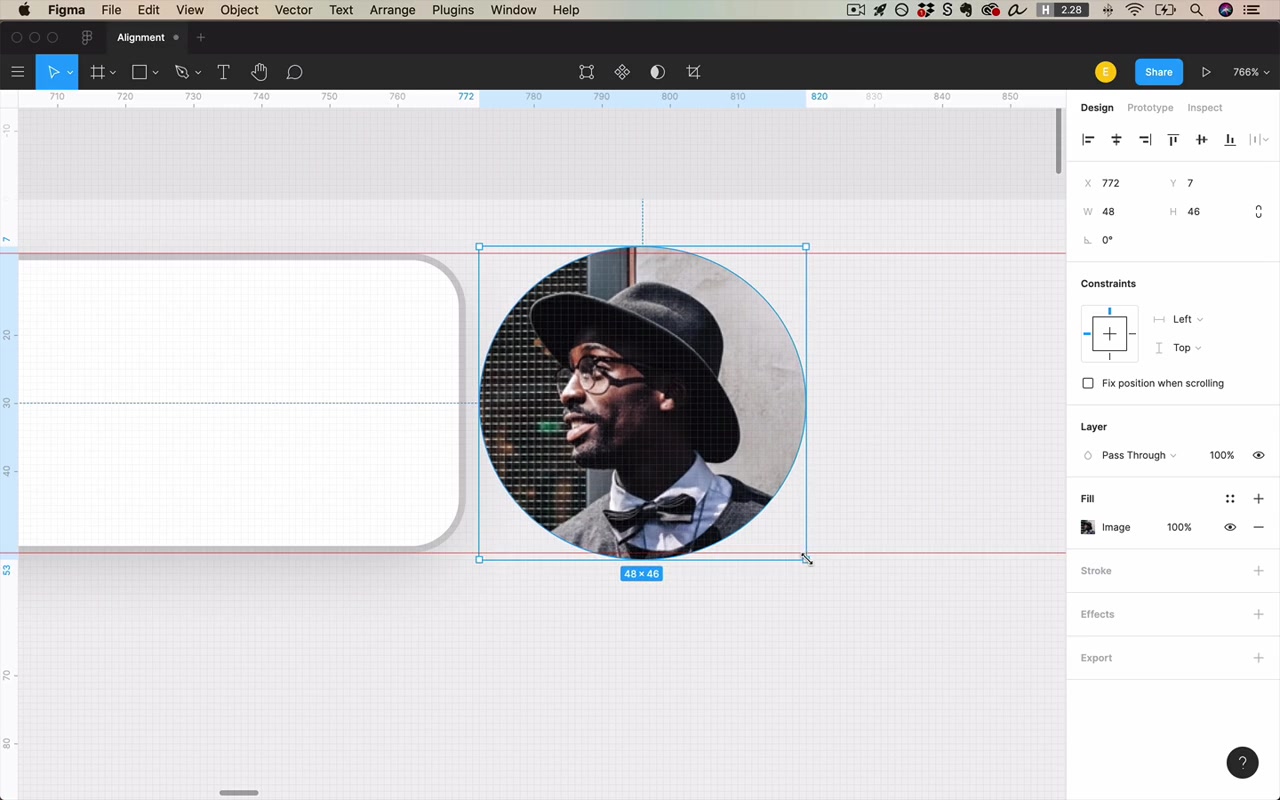The height and width of the screenshot is (800, 1280).
Task: Toggle visibility of the Image fill
Action: (1230, 527)
